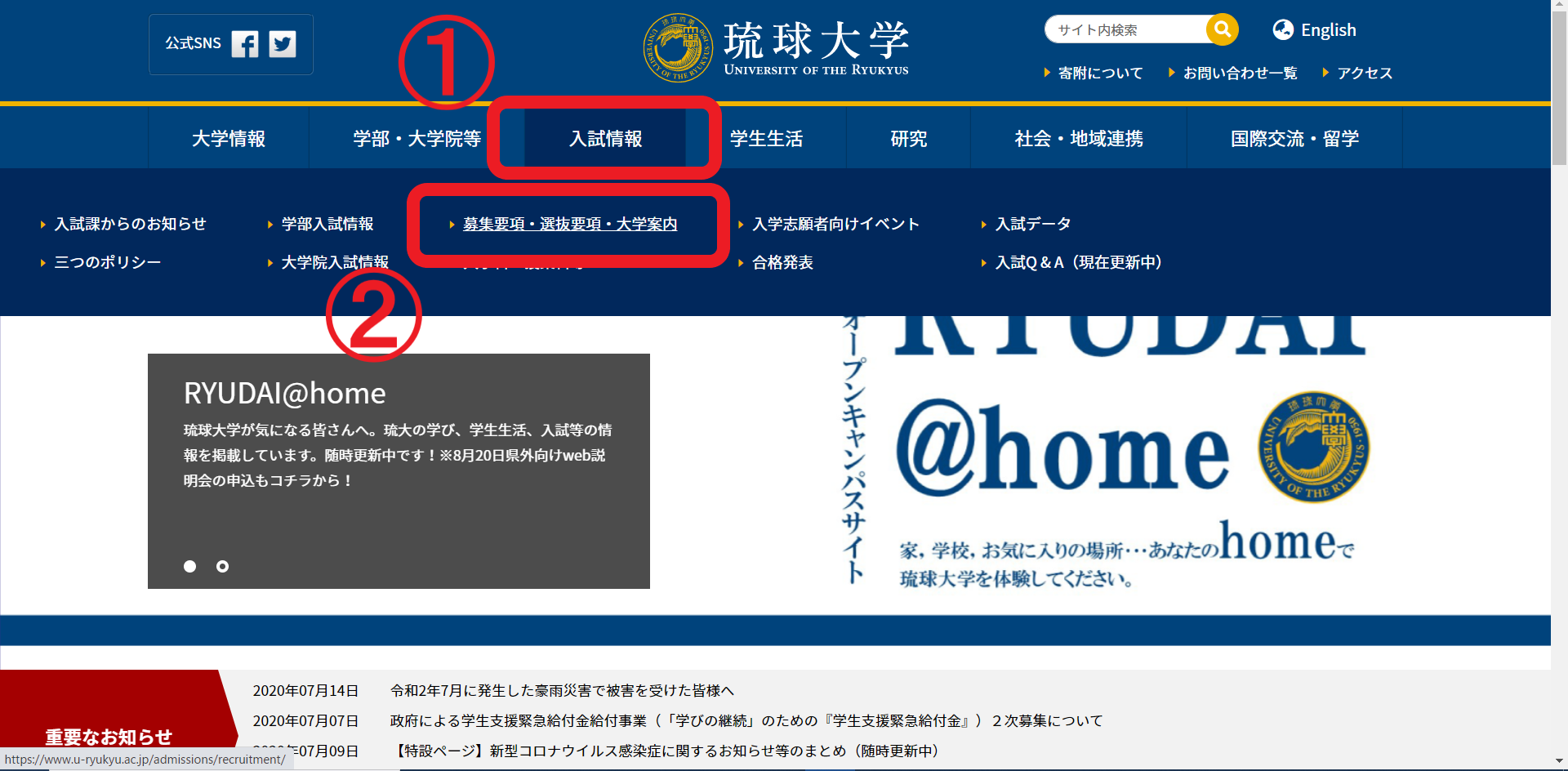Open the 入試情報 menu
1568x771 pixels.
coord(605,138)
